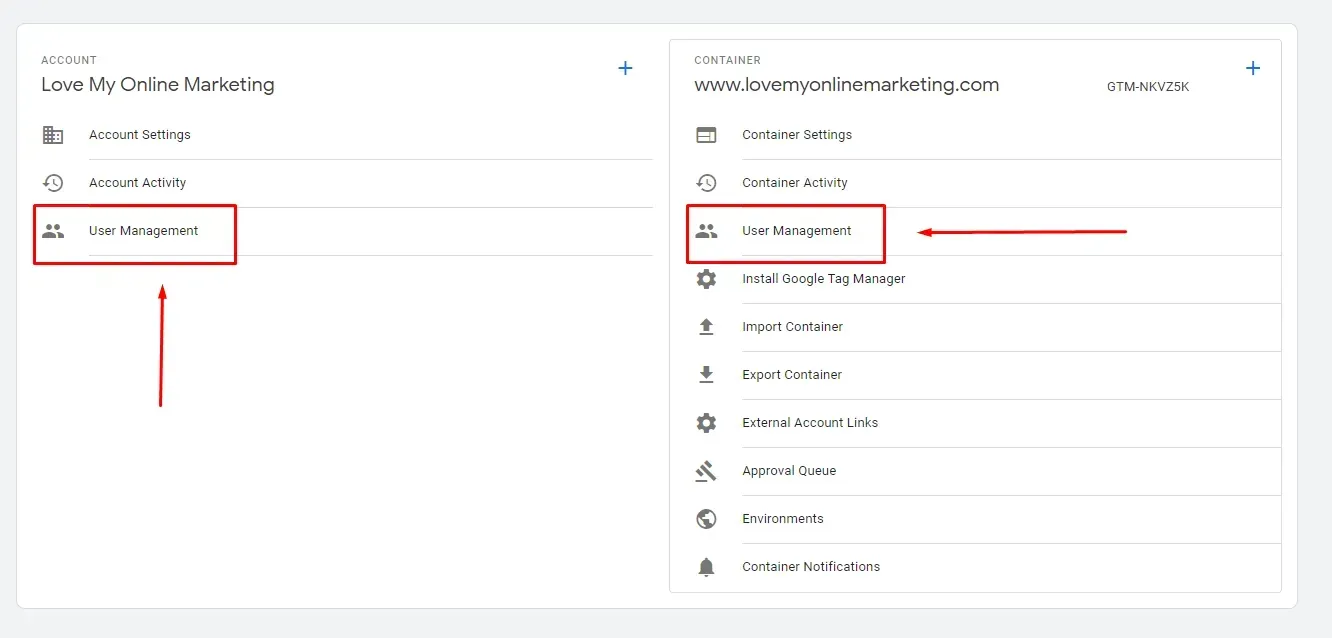Click the Export Container download icon
Screen dimensions: 1332x638
click(706, 375)
